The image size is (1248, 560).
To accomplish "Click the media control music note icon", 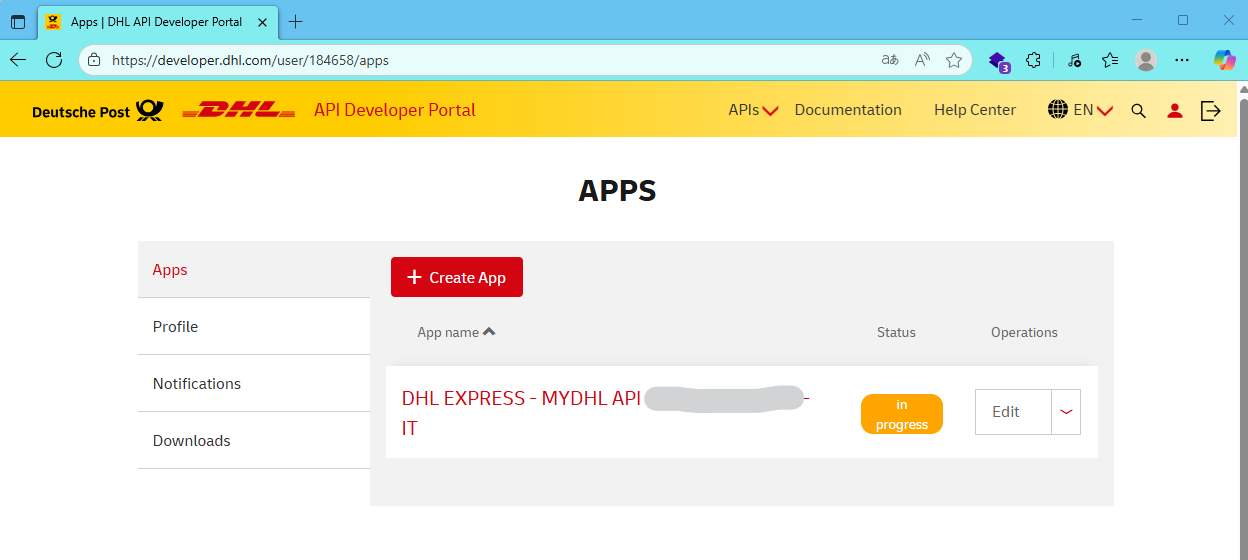I will (x=1074, y=60).
